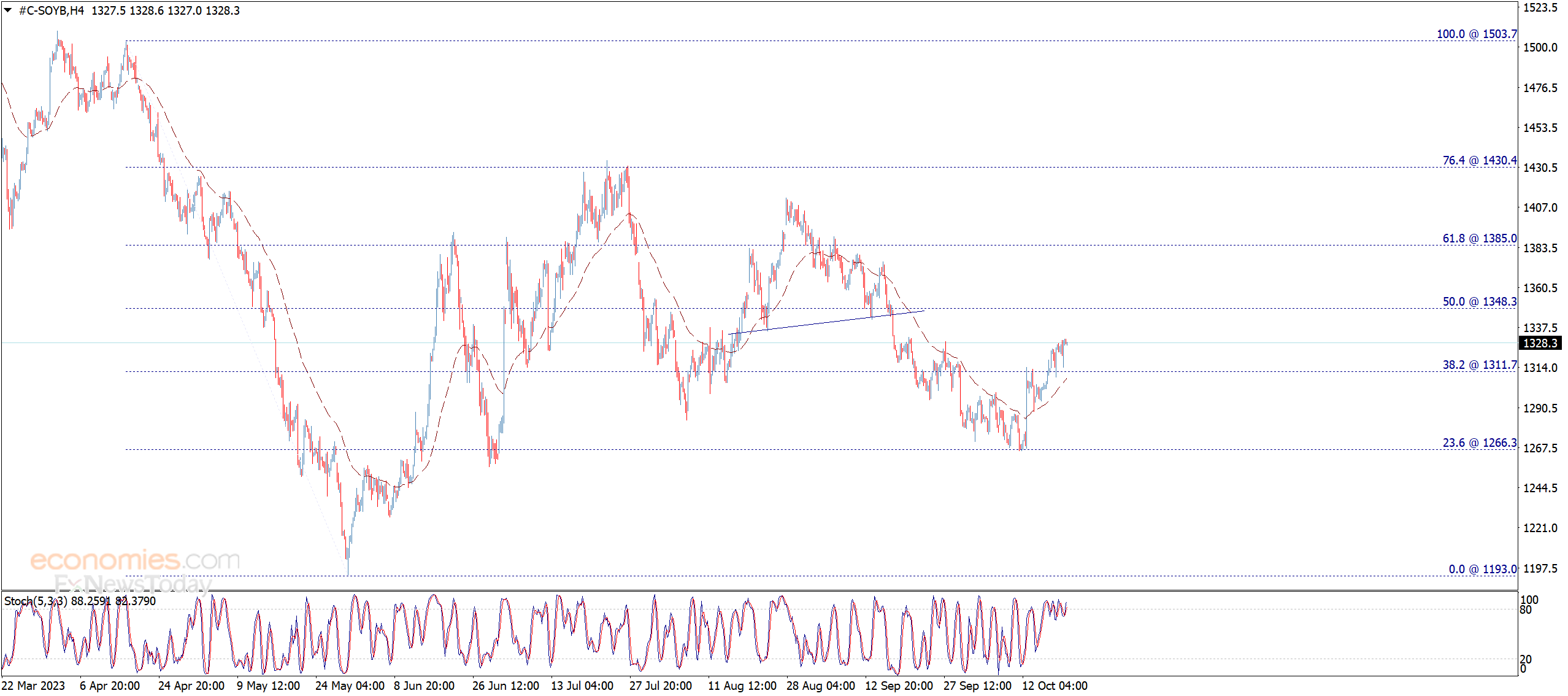Click the 24 May 04:00 date label
This screenshot has height=696, width=1568.
[x=350, y=686]
